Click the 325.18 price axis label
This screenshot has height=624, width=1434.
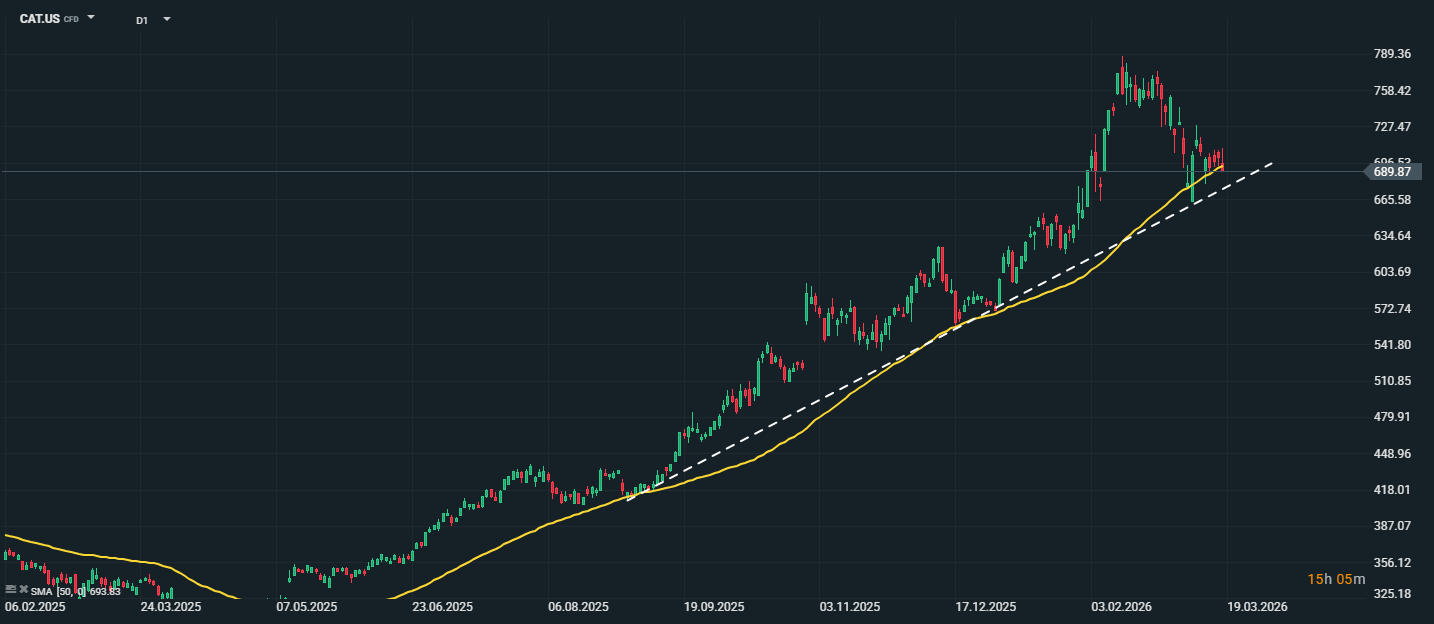pos(1392,594)
